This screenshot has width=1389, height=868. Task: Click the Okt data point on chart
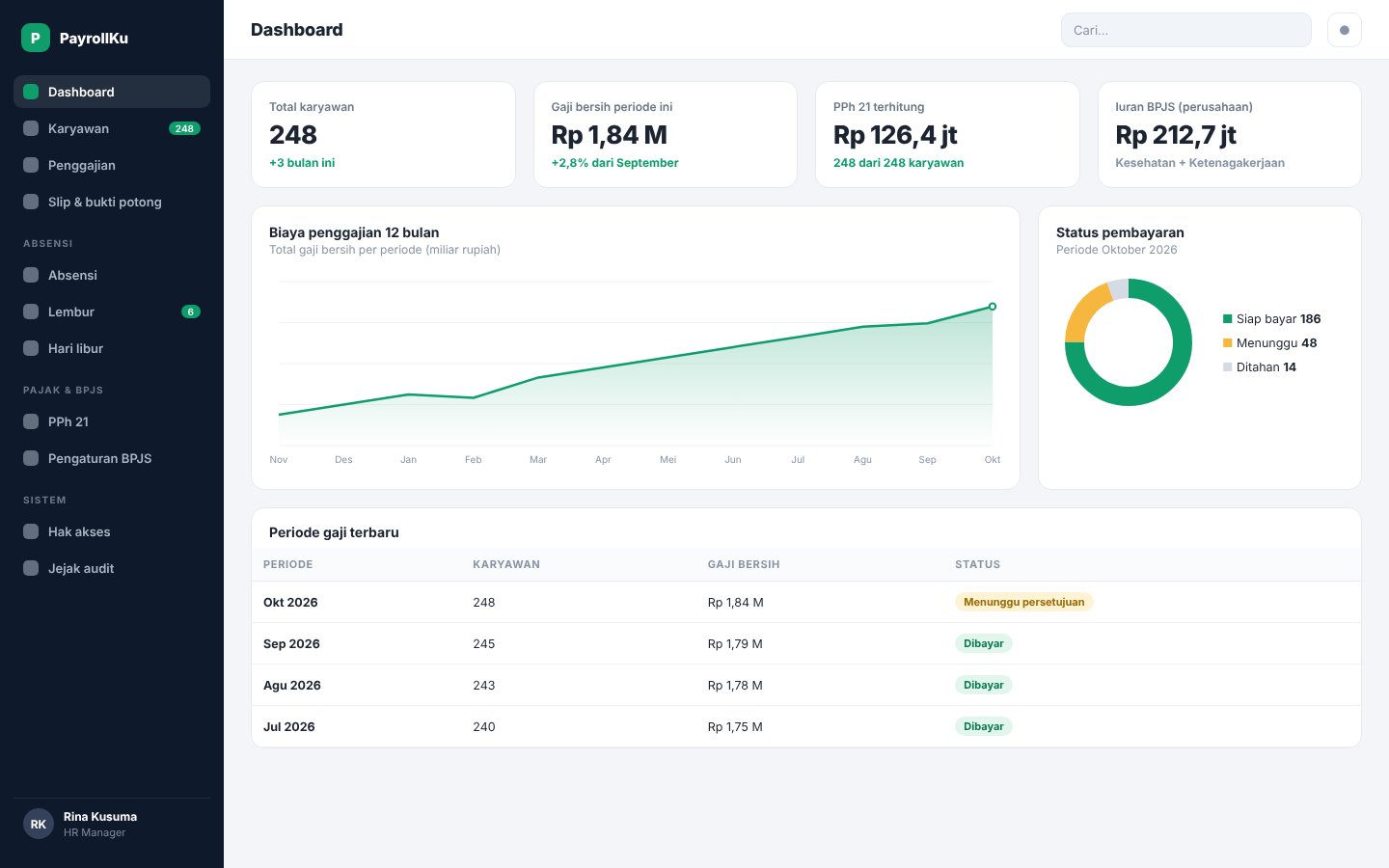[x=993, y=307]
